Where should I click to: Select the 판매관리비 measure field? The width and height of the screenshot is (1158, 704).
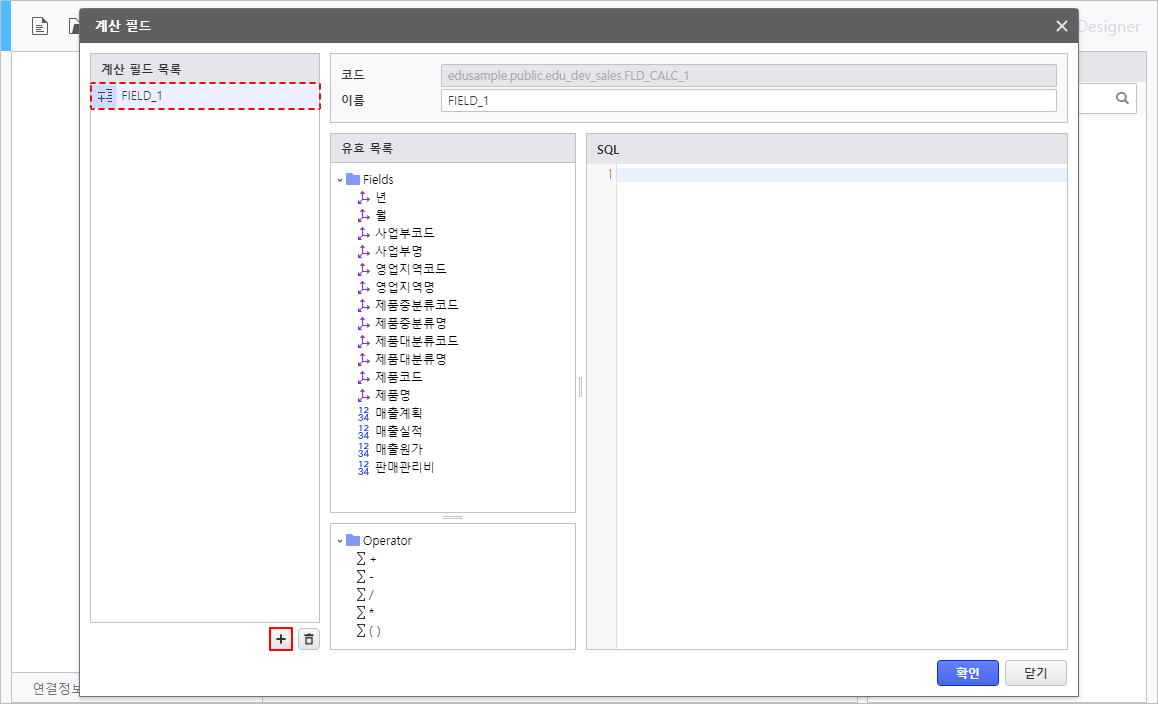point(405,467)
